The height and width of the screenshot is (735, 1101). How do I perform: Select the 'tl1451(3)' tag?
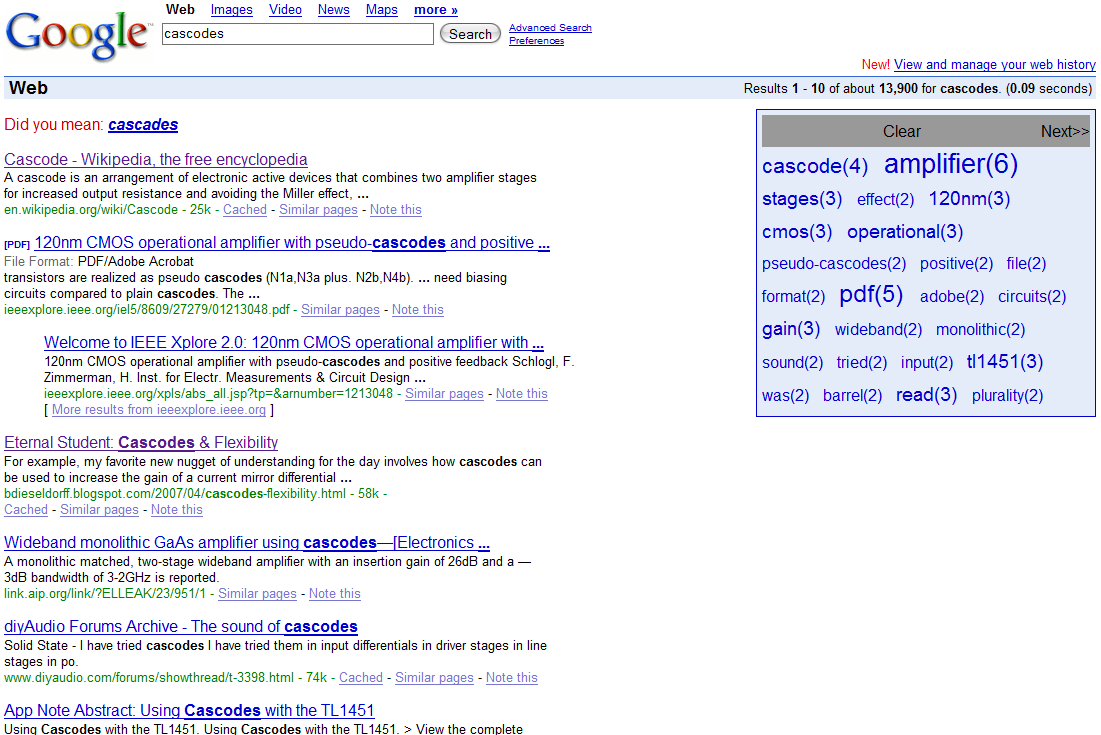click(x=1005, y=362)
